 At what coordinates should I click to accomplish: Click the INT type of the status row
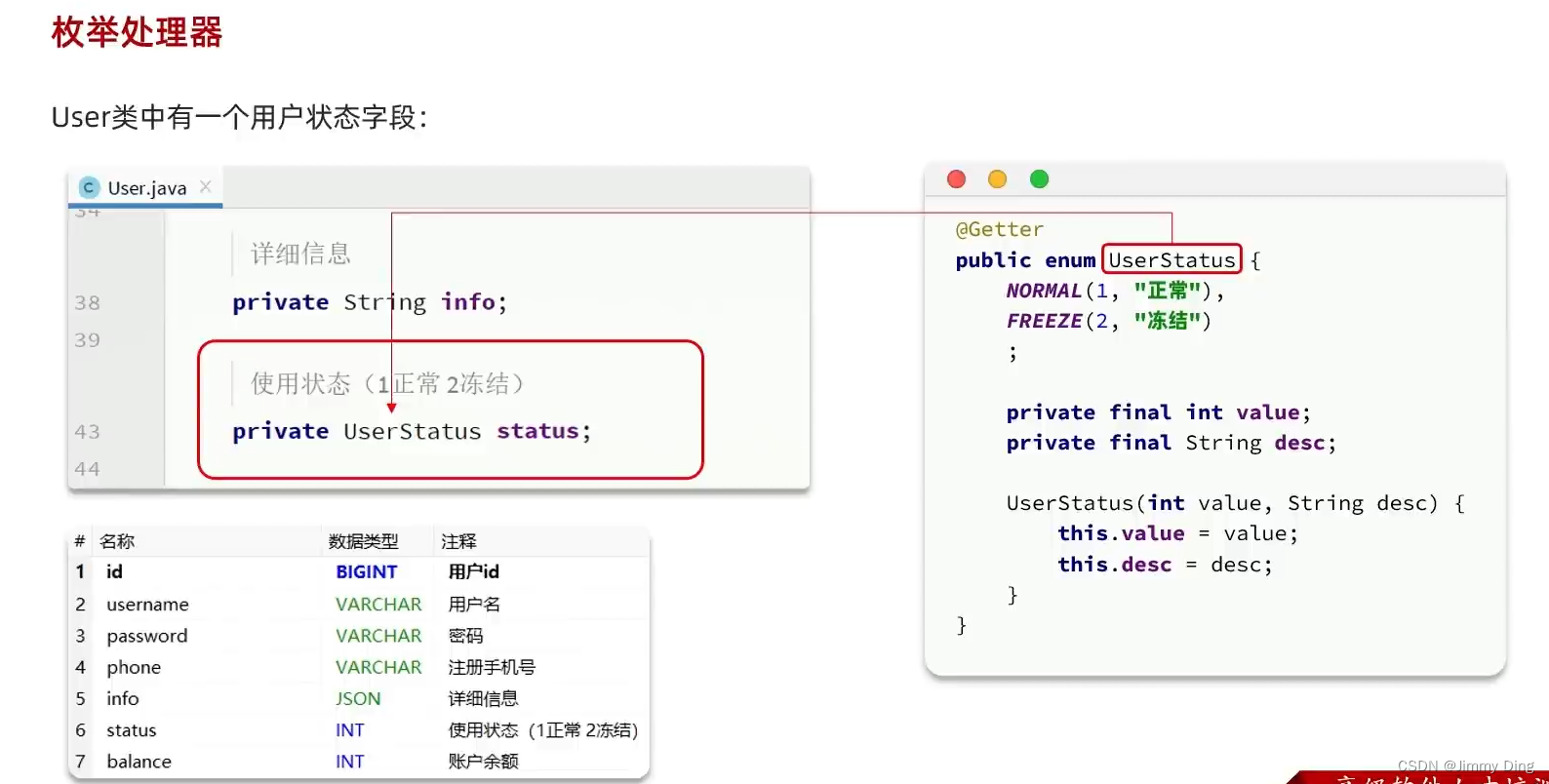[x=350, y=730]
